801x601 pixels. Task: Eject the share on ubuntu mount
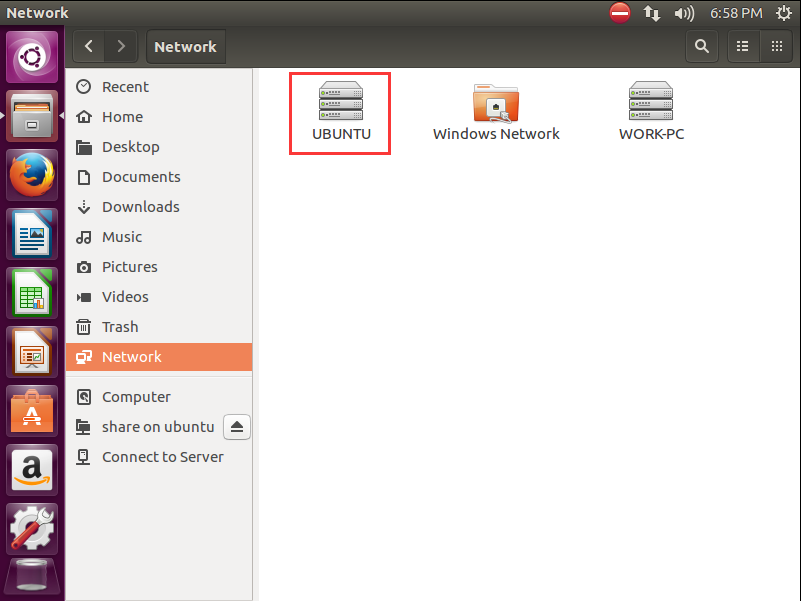(237, 427)
